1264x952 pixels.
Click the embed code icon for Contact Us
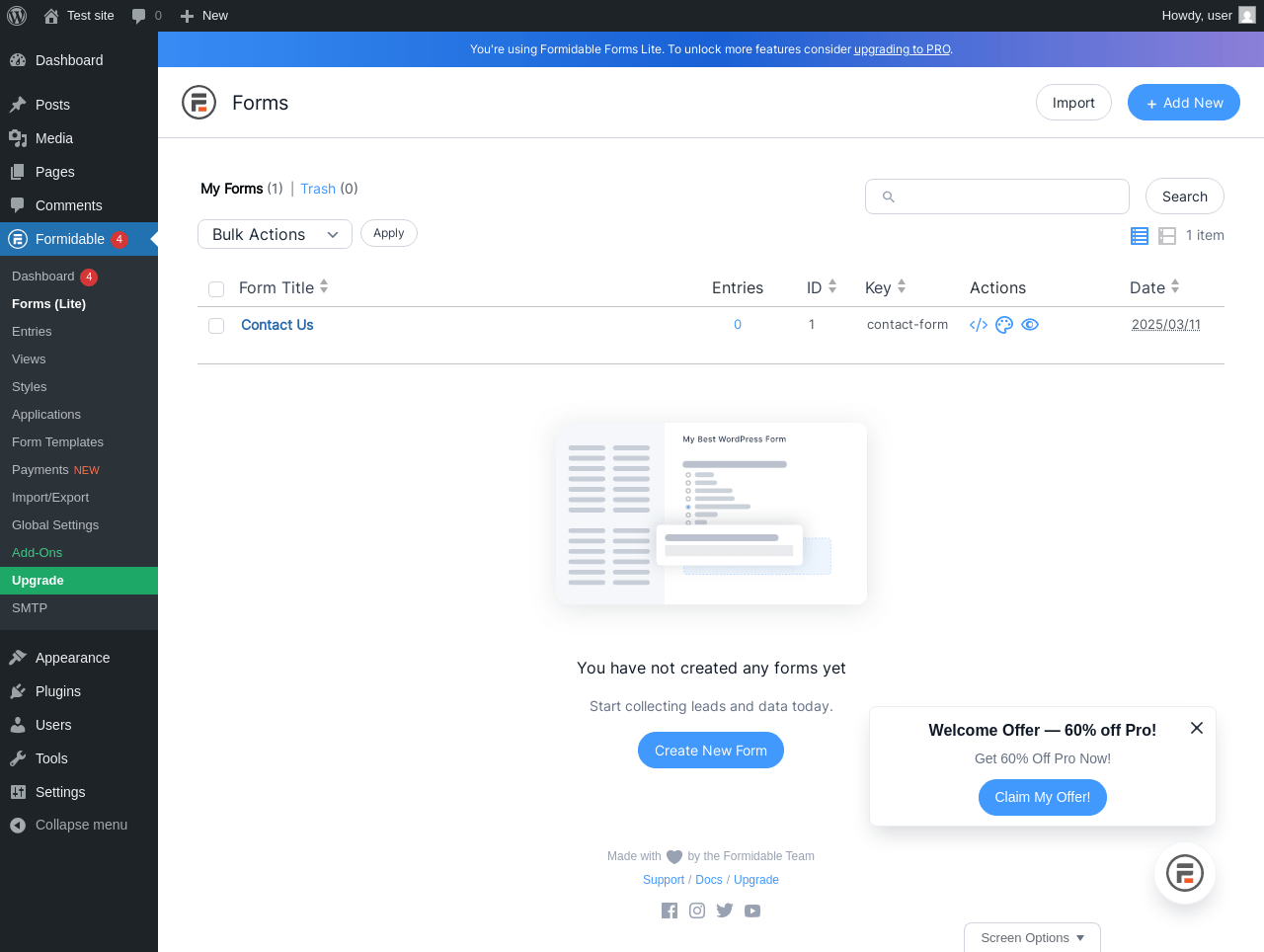pyautogui.click(x=979, y=325)
